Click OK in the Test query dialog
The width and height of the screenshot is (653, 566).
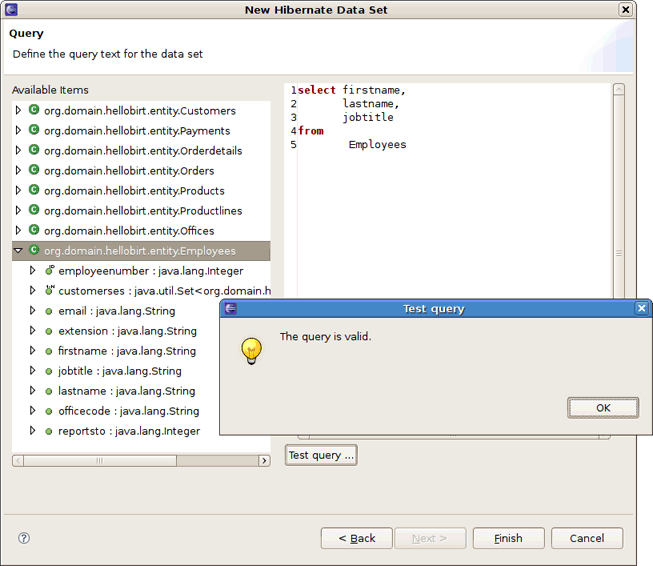coord(603,408)
